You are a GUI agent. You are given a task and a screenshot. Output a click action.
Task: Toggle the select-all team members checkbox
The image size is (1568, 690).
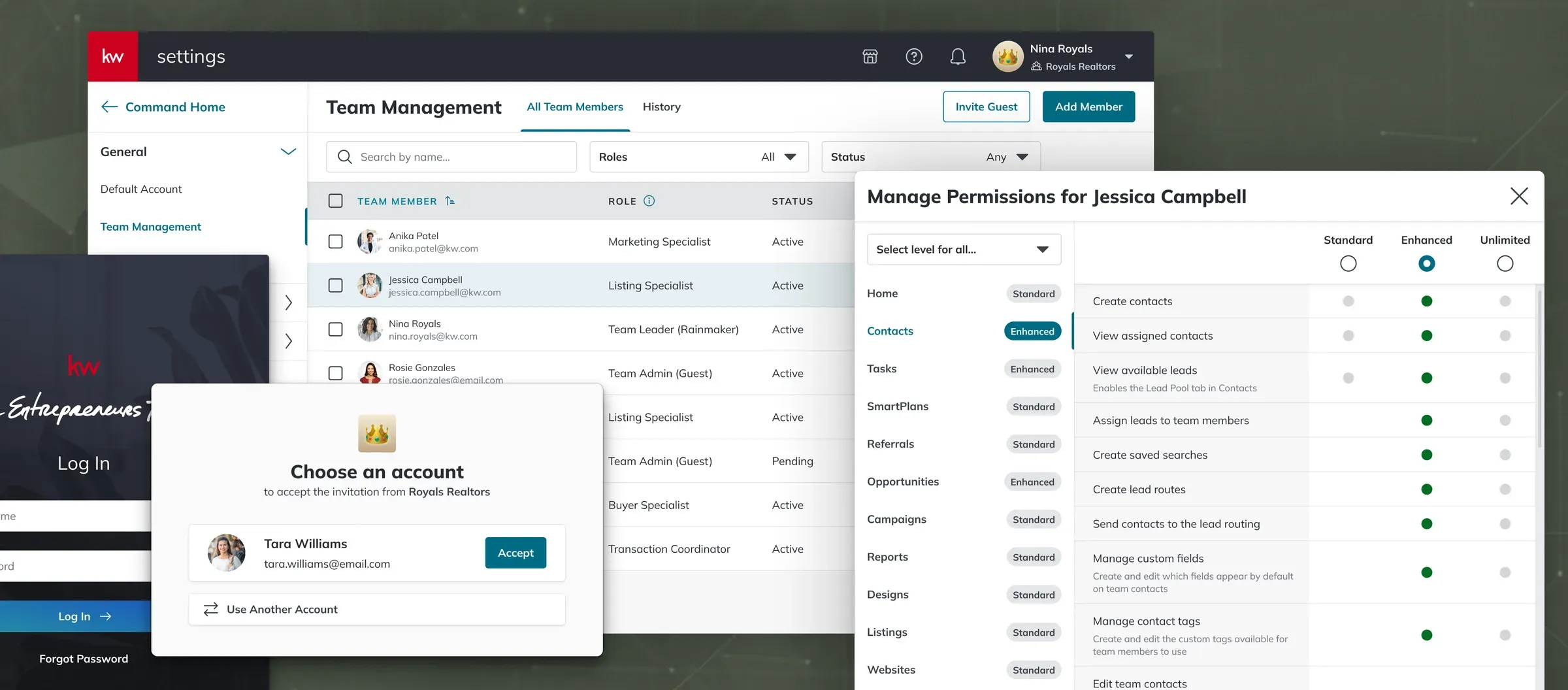click(x=335, y=201)
